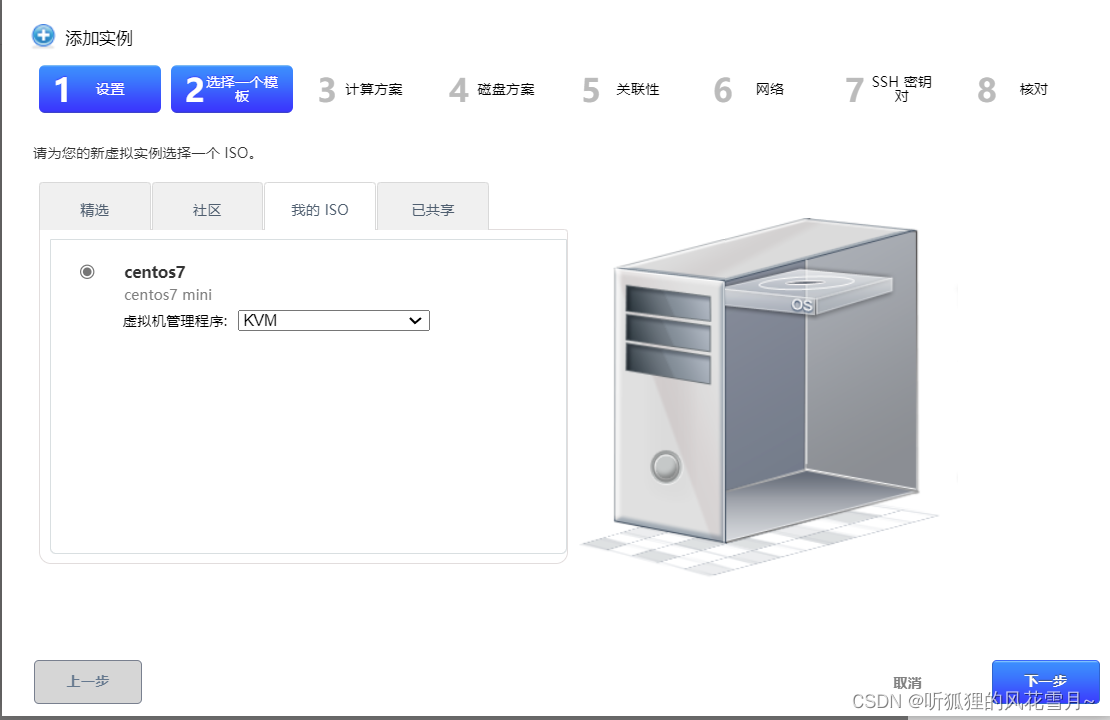
Task: Click the 取消 cancel link
Action: pyautogui.click(x=907, y=682)
